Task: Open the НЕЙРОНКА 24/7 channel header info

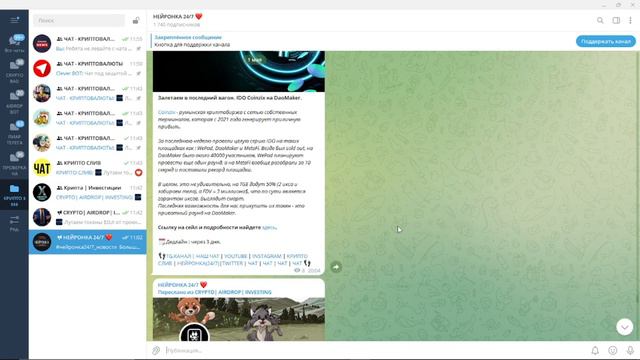Action: coord(178,20)
